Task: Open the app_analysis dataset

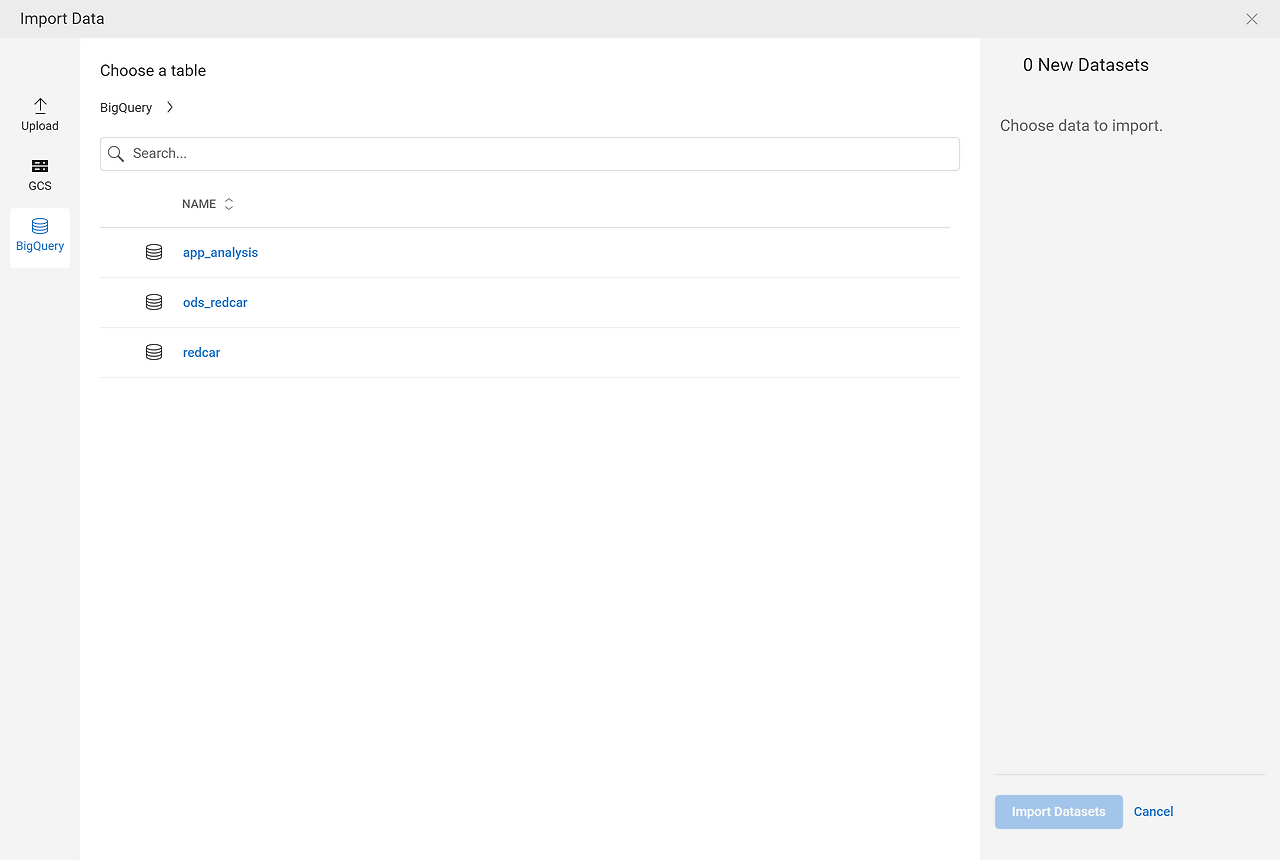Action: 220,252
